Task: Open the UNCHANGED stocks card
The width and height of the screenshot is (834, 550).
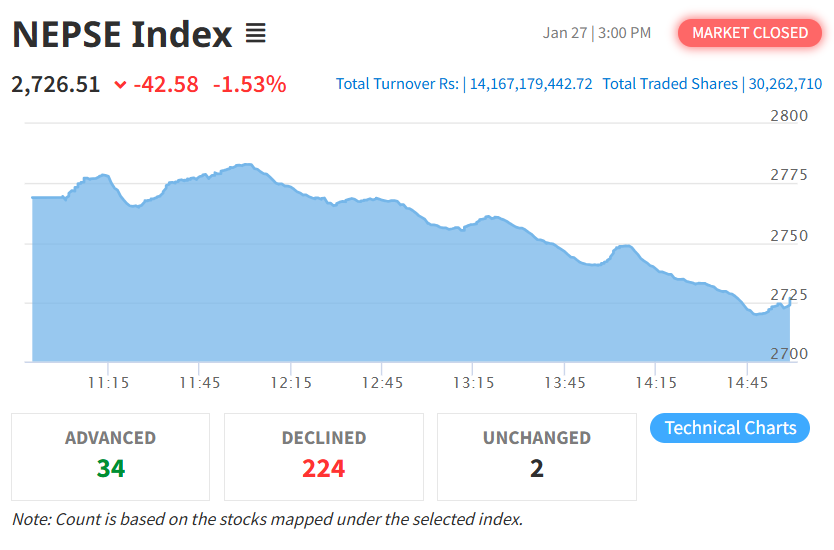Action: click(x=537, y=456)
